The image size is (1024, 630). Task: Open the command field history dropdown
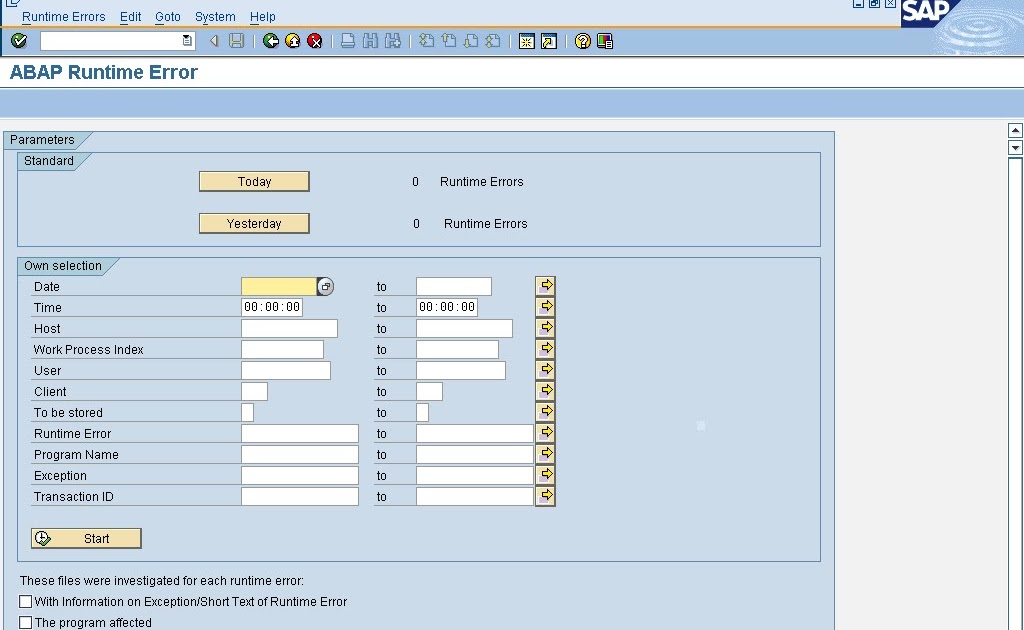(x=187, y=41)
